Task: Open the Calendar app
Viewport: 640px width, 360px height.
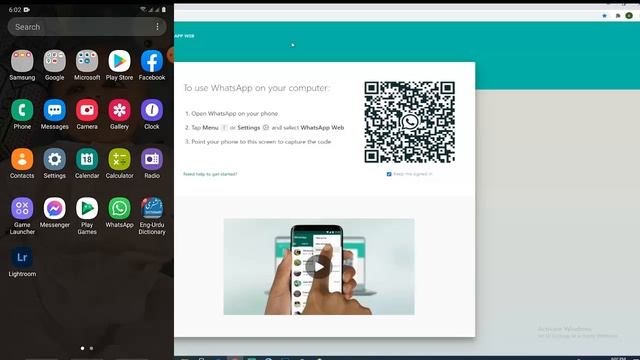Action: 87,159
